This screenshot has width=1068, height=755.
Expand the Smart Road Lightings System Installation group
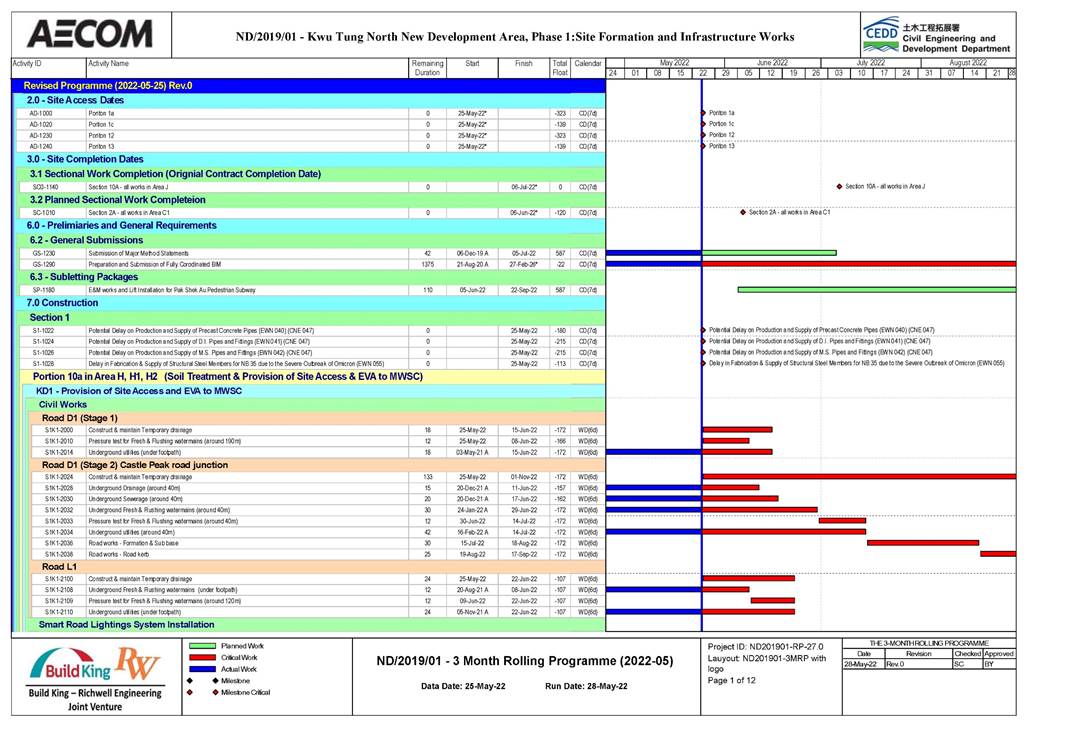[x=126, y=624]
